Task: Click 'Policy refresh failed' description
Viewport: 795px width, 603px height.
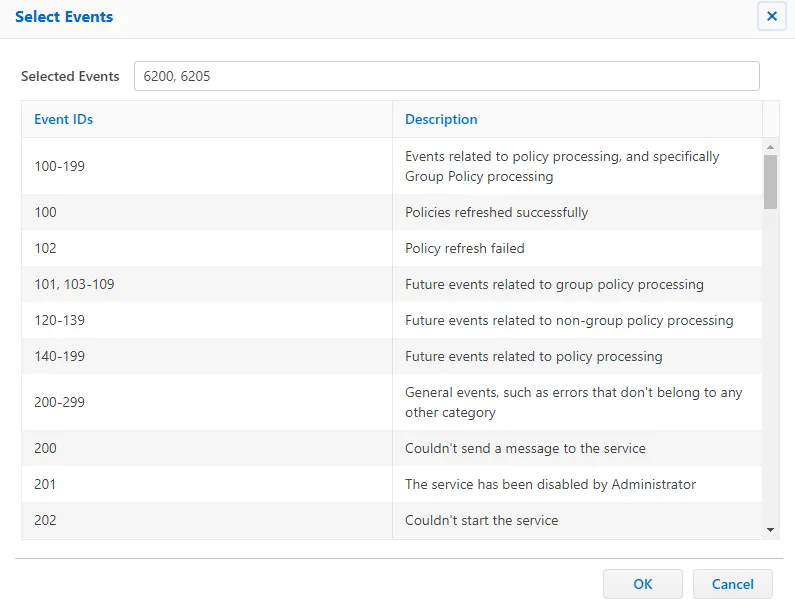Action: pyautogui.click(x=465, y=248)
